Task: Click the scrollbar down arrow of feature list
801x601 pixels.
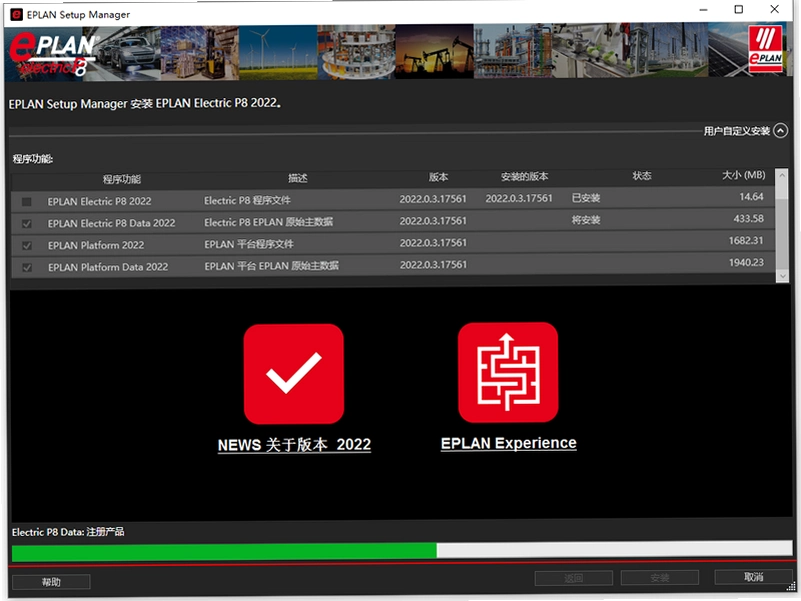Action: (x=782, y=276)
